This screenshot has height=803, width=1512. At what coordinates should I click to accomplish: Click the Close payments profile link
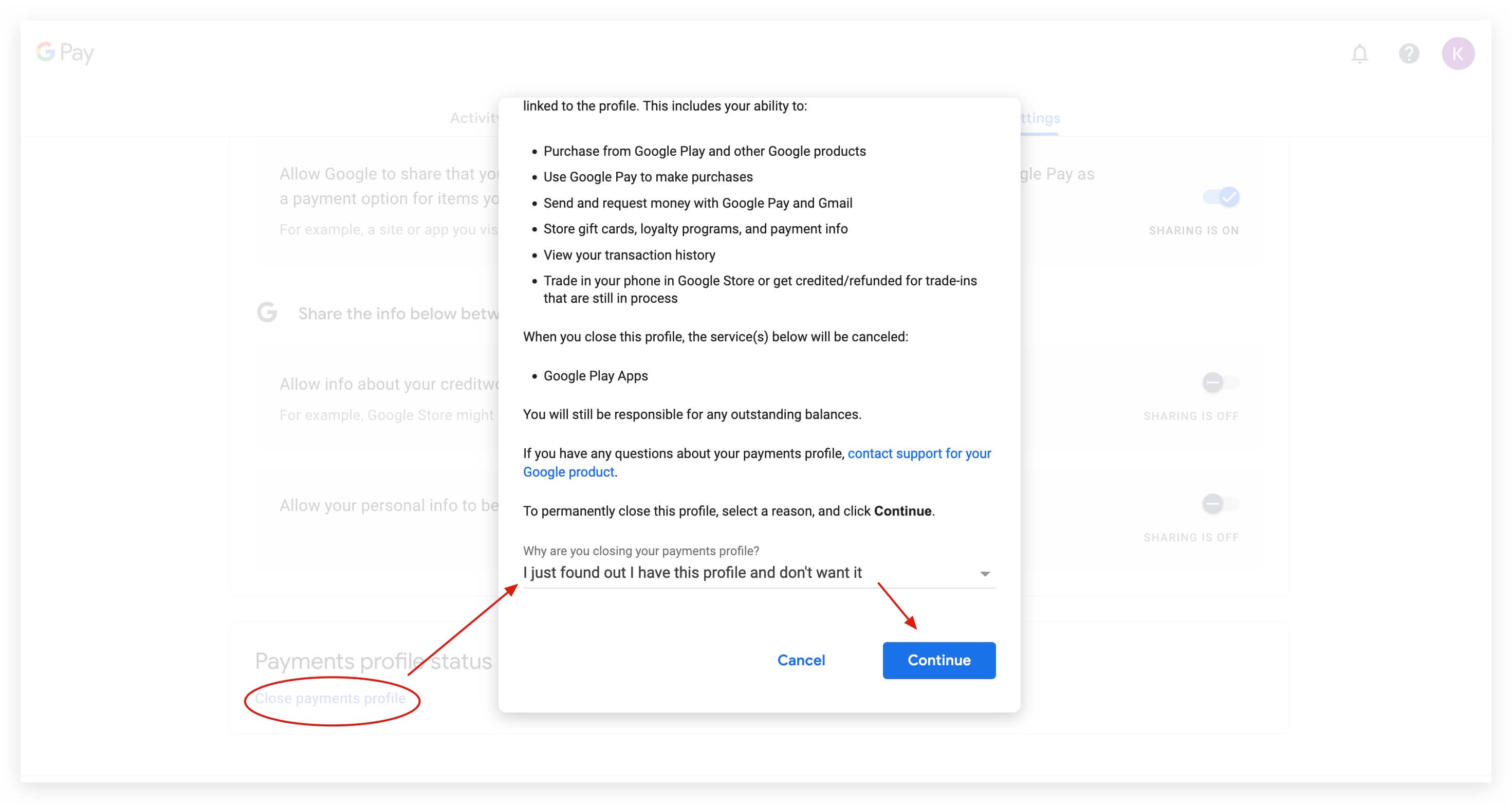pos(330,699)
